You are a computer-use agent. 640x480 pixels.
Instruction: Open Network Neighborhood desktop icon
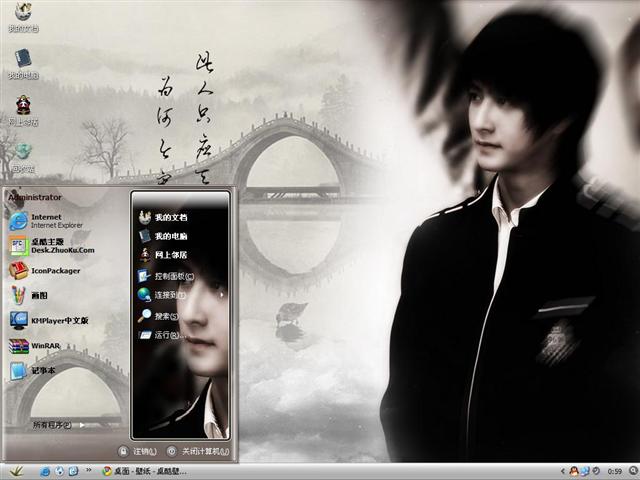[x=23, y=111]
